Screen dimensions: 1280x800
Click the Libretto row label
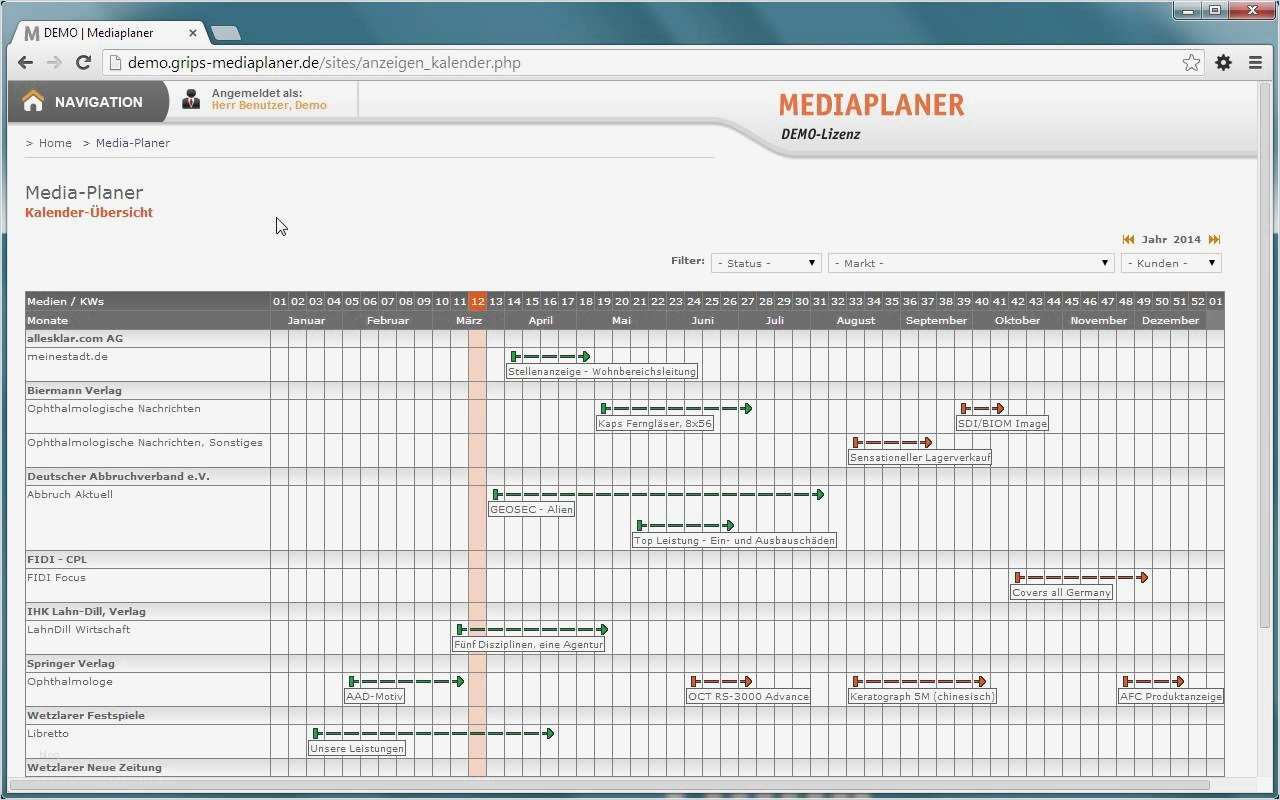48,733
